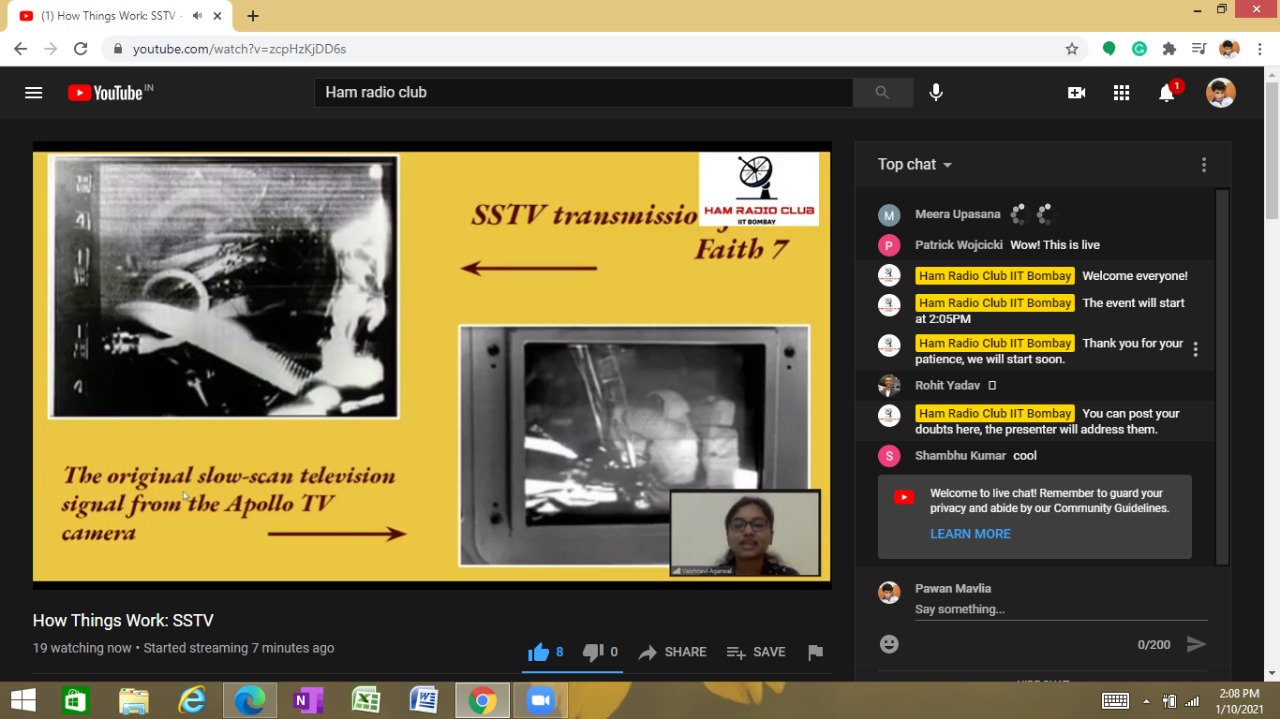The height and width of the screenshot is (719, 1280).
Task: Open the Windows Start menu
Action: (22, 700)
